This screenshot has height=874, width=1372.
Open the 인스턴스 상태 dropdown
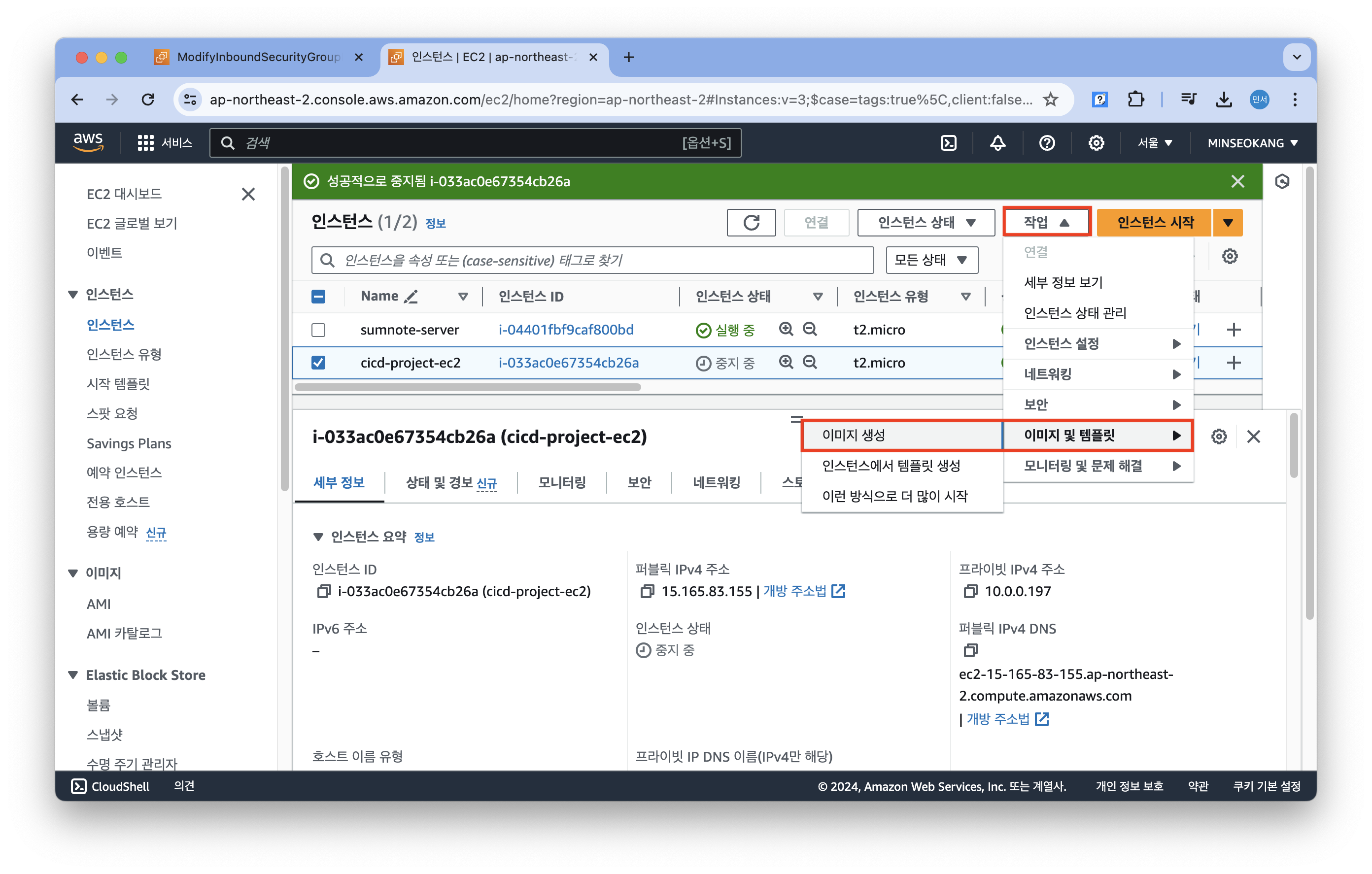(926, 222)
